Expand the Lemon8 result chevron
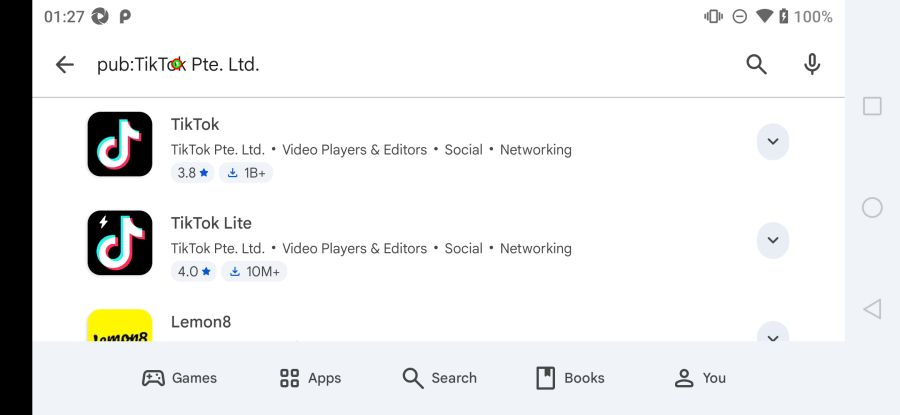900x415 pixels. pos(772,333)
